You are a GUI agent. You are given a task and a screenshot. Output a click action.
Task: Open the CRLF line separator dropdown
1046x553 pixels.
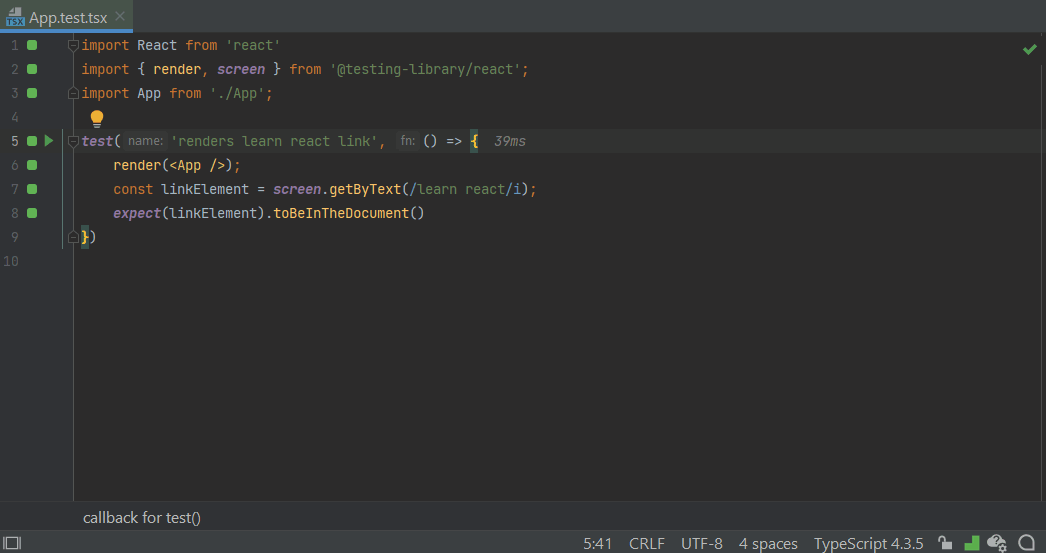pyautogui.click(x=647, y=543)
